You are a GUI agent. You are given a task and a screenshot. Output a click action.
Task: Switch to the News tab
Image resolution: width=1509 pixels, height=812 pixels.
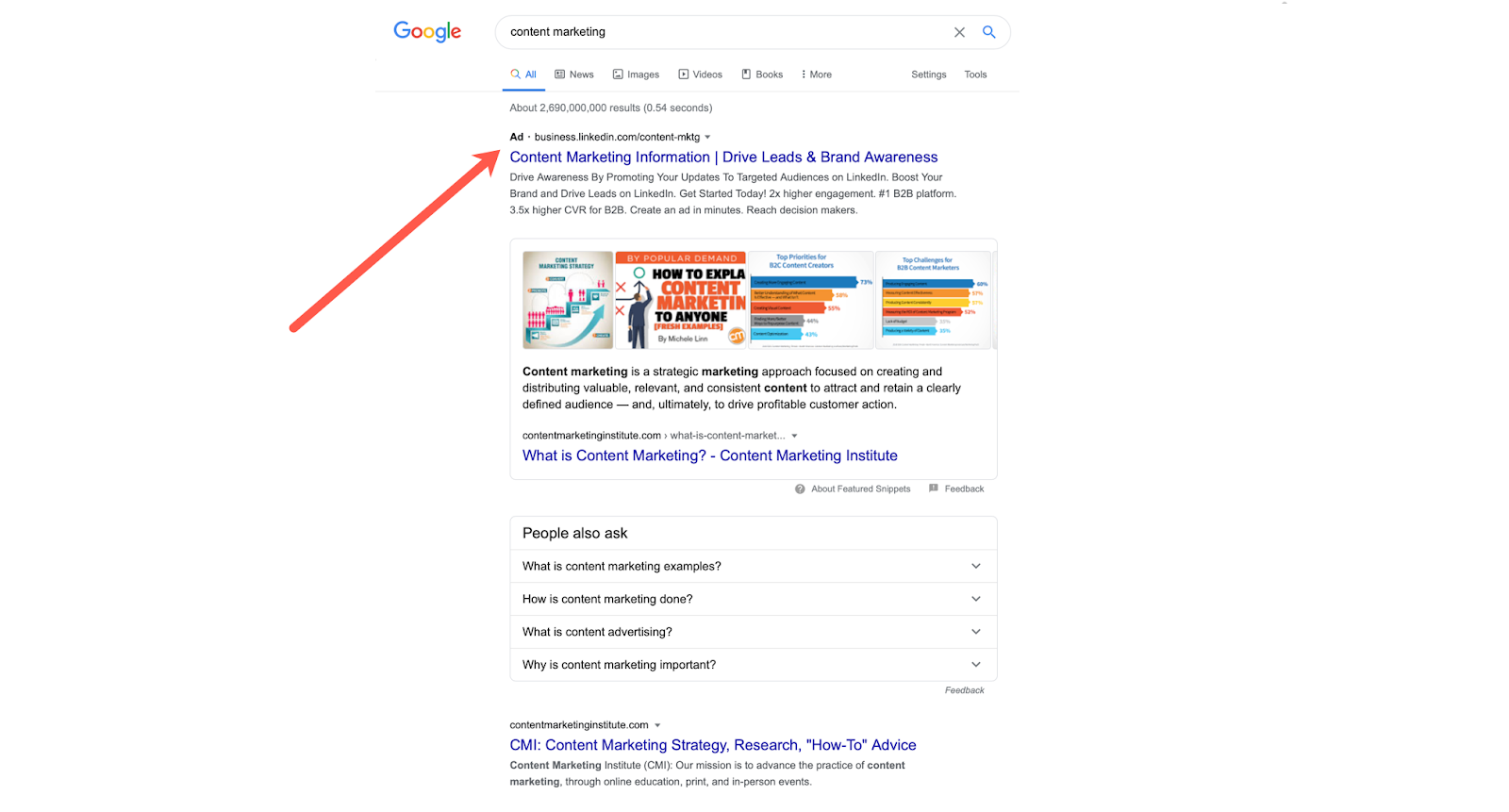pyautogui.click(x=574, y=75)
